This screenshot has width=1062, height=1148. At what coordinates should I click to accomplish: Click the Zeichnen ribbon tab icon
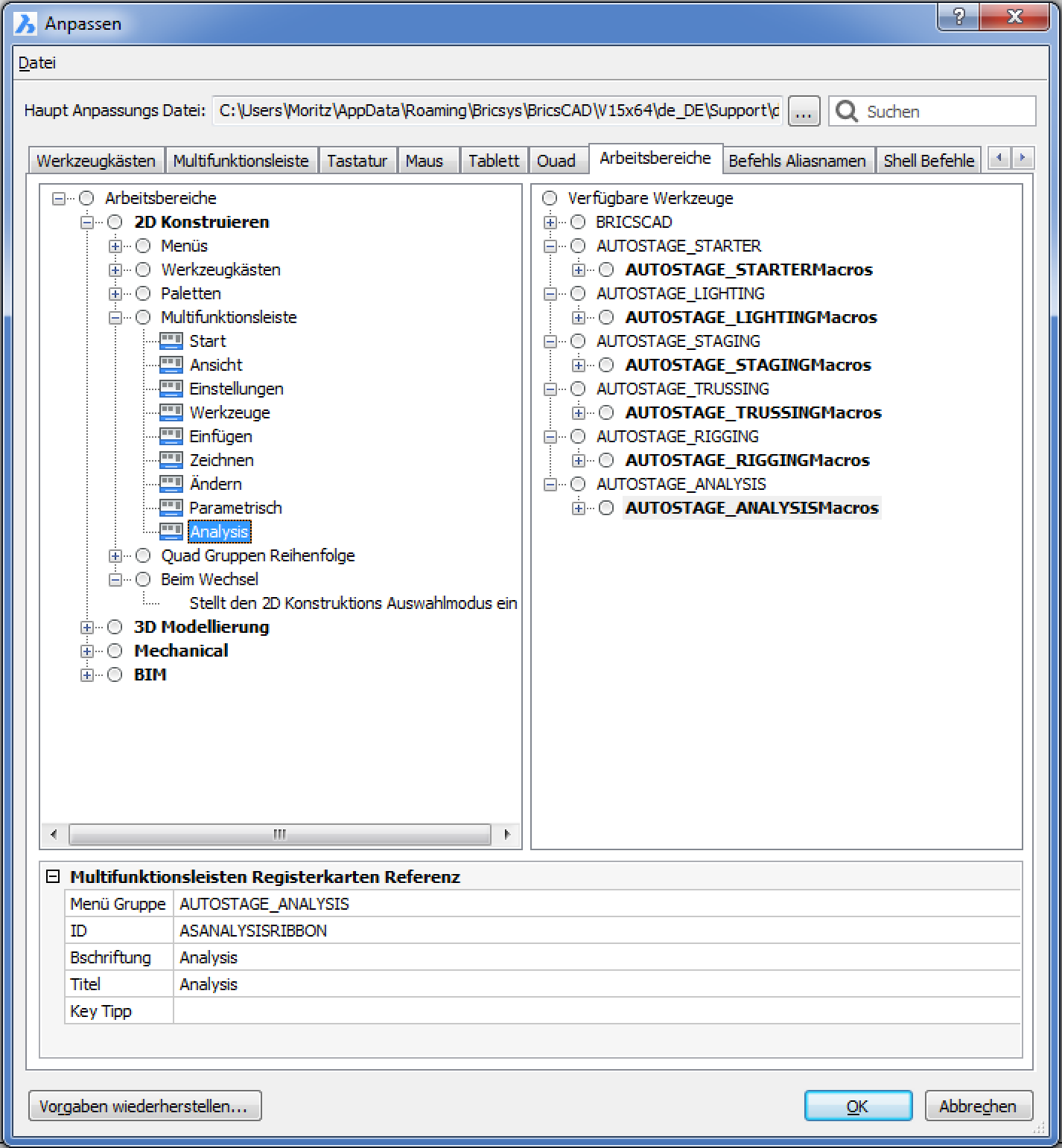click(x=171, y=460)
